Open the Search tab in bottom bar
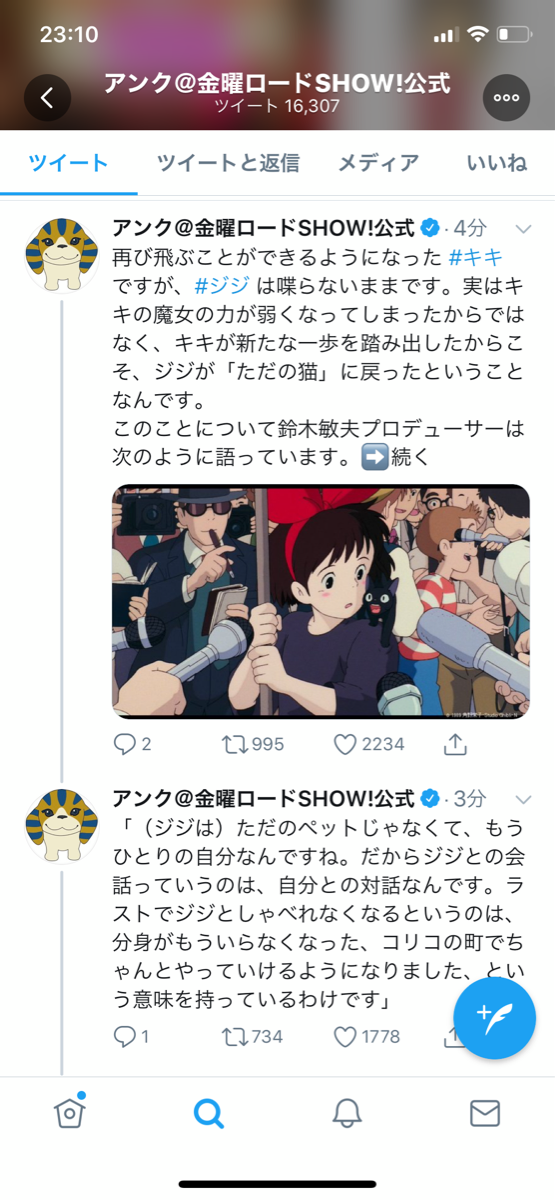555x1200 pixels. [x=208, y=1113]
